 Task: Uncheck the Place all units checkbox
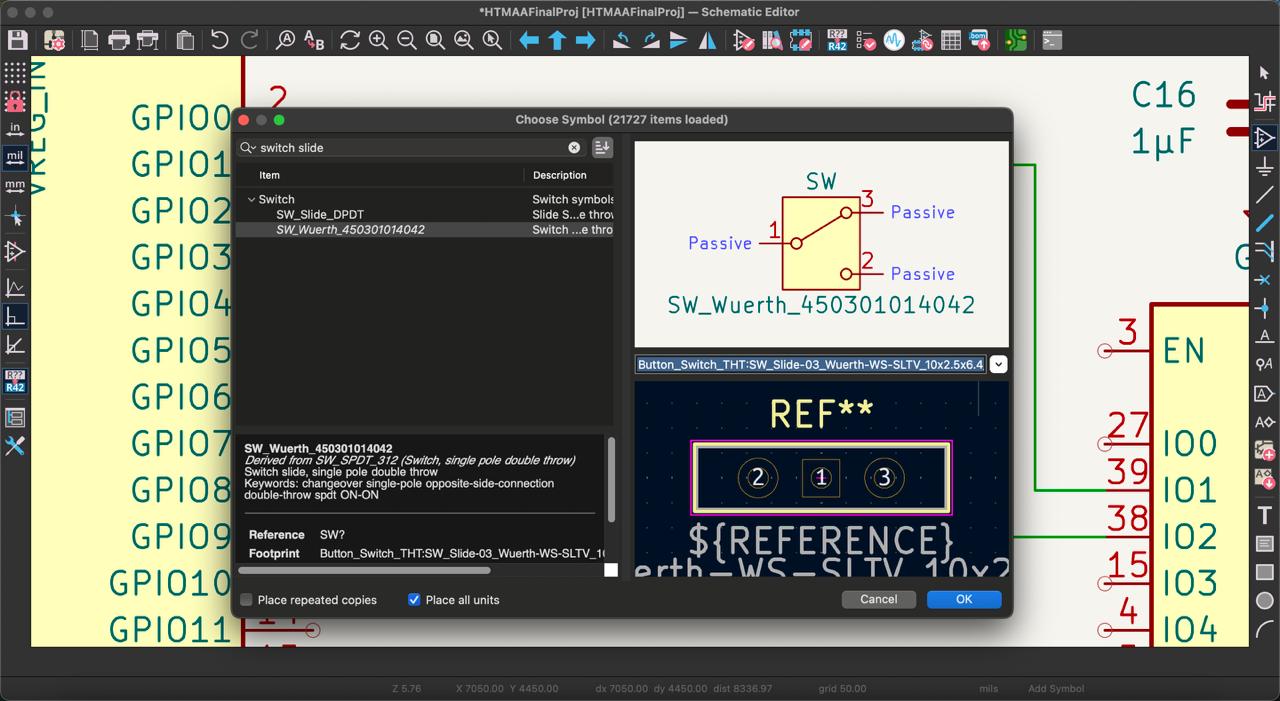414,600
